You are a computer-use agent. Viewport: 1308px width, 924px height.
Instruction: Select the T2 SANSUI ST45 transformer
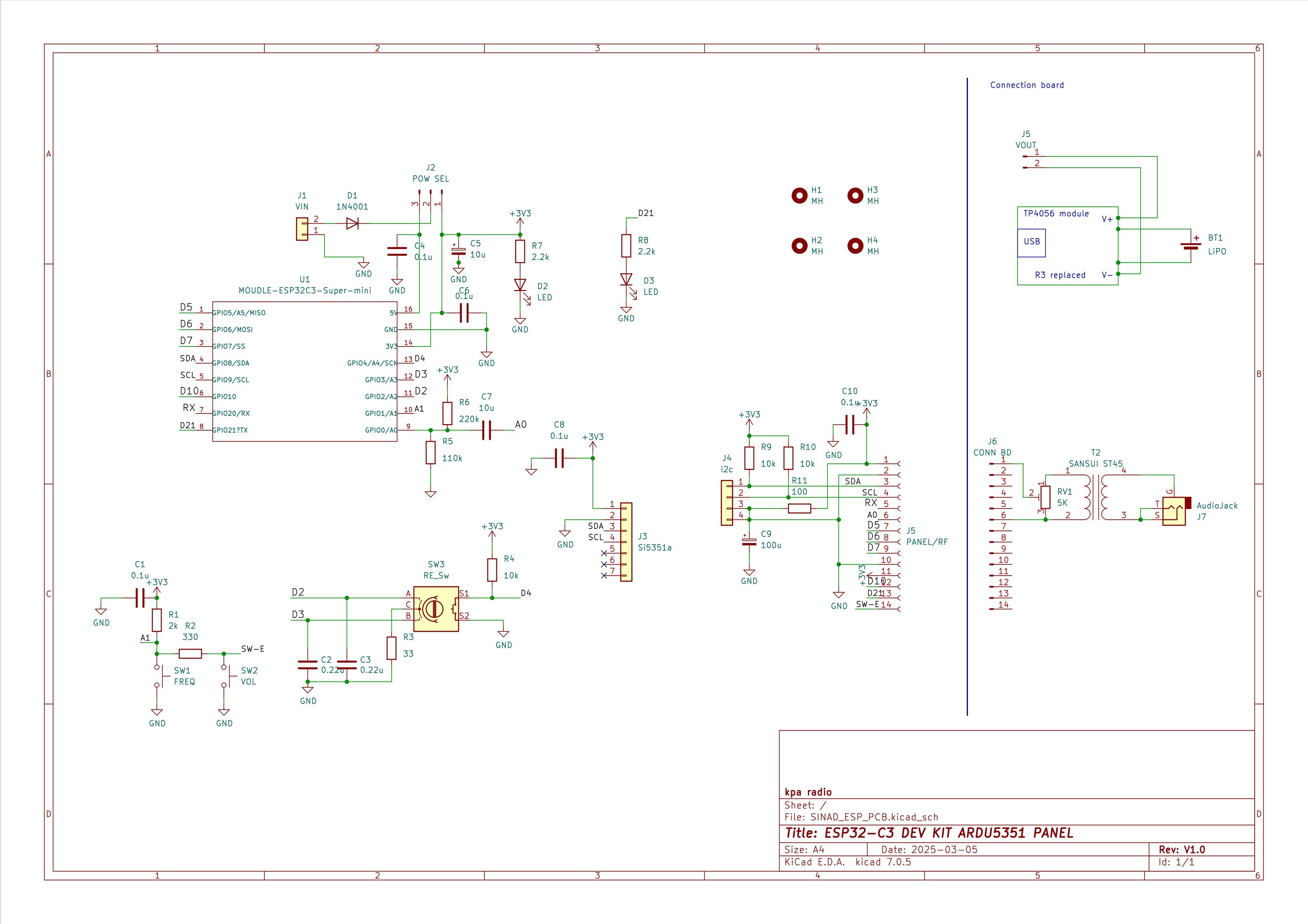point(1095,497)
